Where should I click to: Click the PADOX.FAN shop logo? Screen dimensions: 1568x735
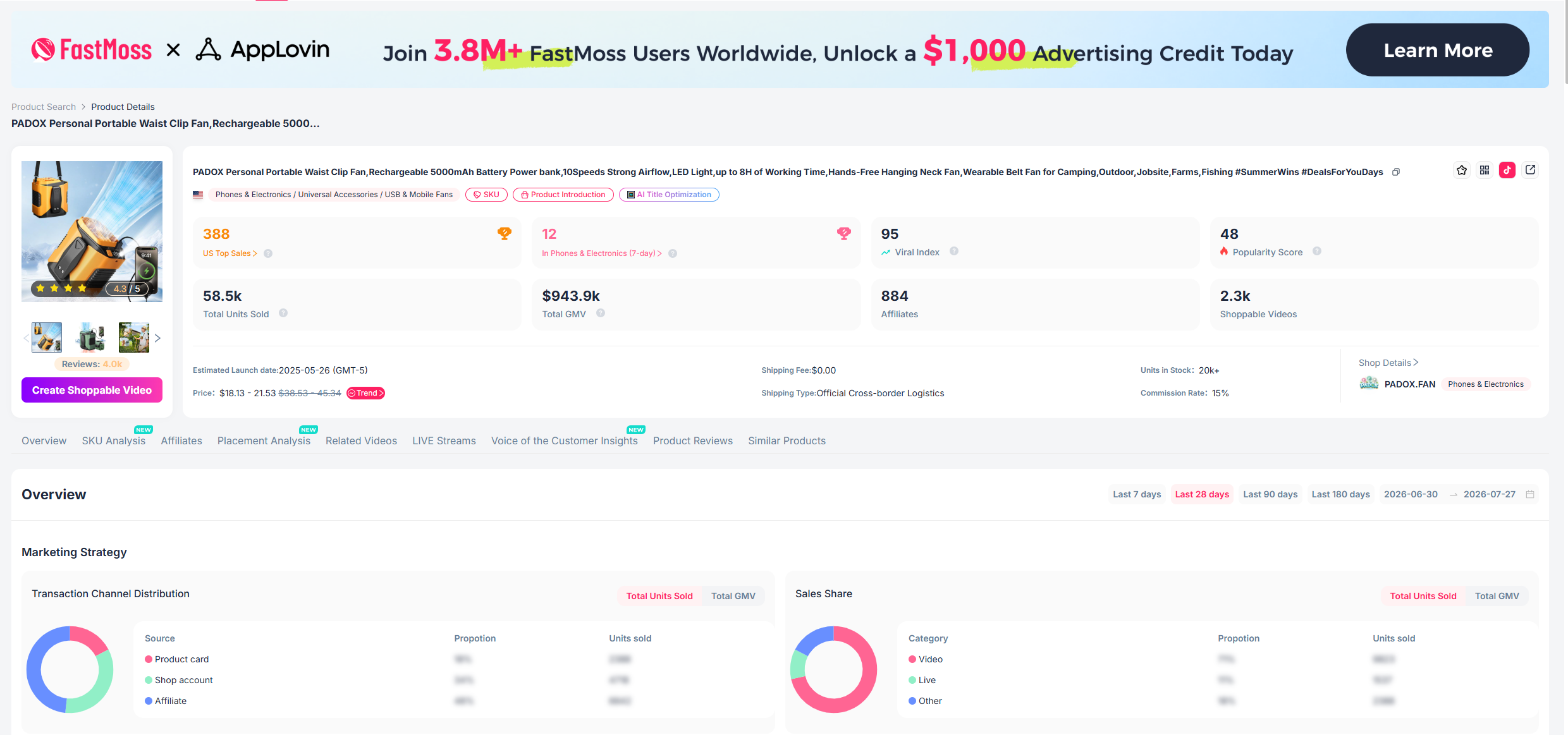tap(1369, 383)
